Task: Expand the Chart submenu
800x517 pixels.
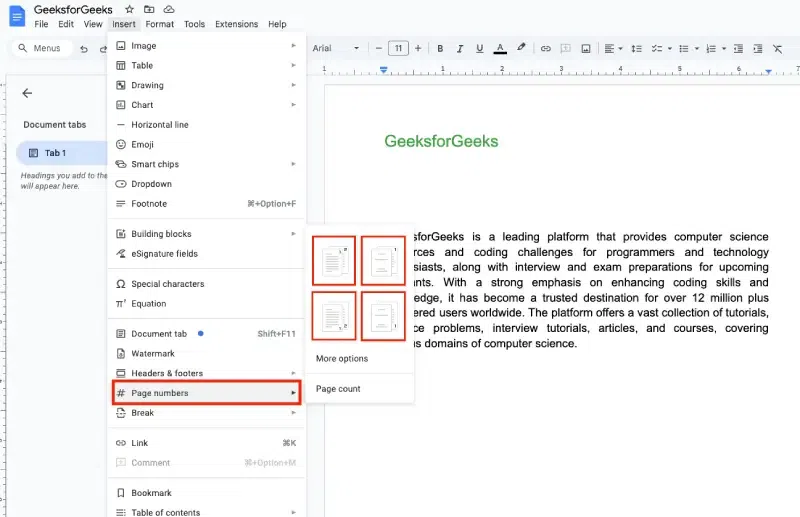Action: click(x=206, y=105)
